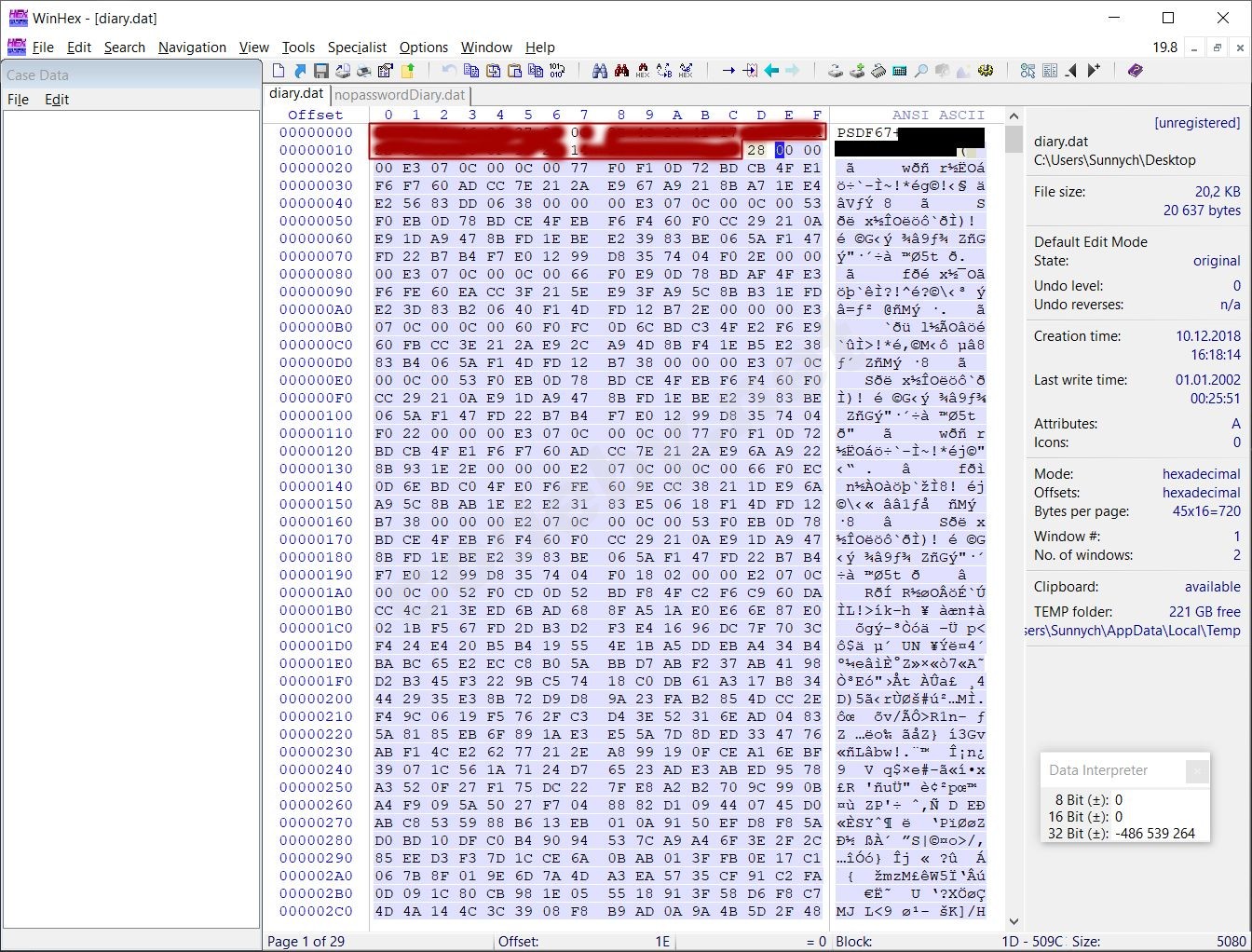Open the Case Data File menu
Viewport: 1252px width, 952px height.
19,100
